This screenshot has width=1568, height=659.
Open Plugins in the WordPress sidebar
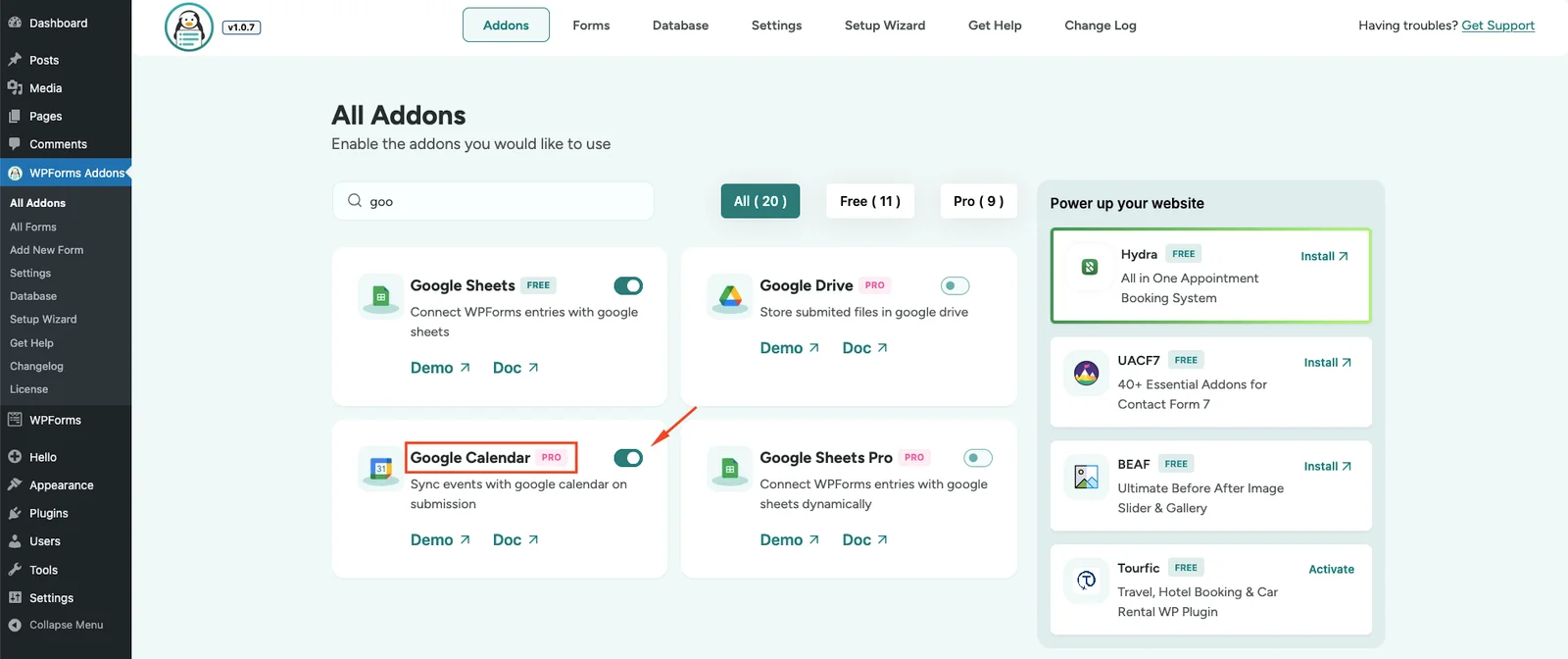[x=48, y=513]
